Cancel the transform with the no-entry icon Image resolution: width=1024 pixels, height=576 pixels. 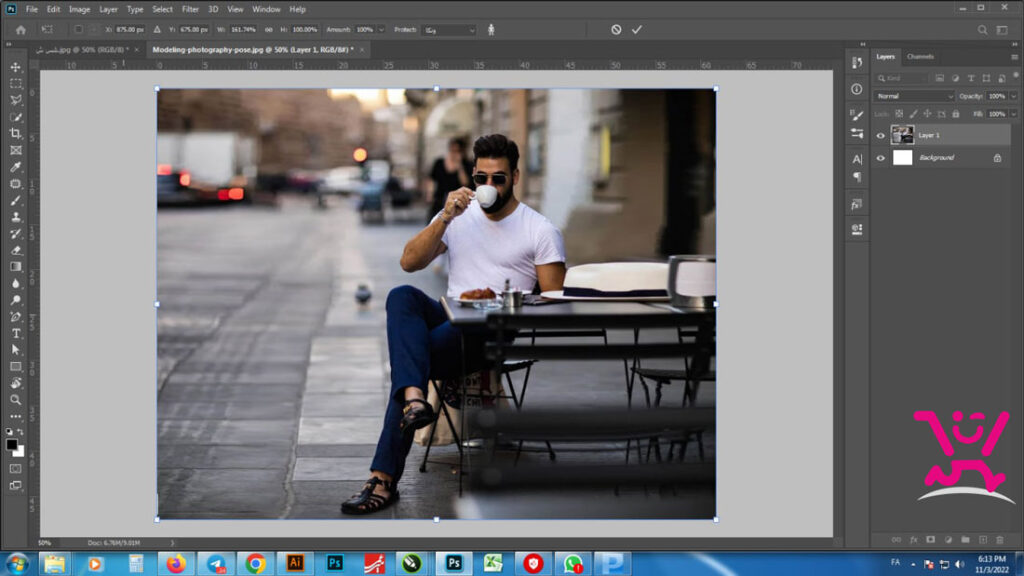[x=616, y=29]
